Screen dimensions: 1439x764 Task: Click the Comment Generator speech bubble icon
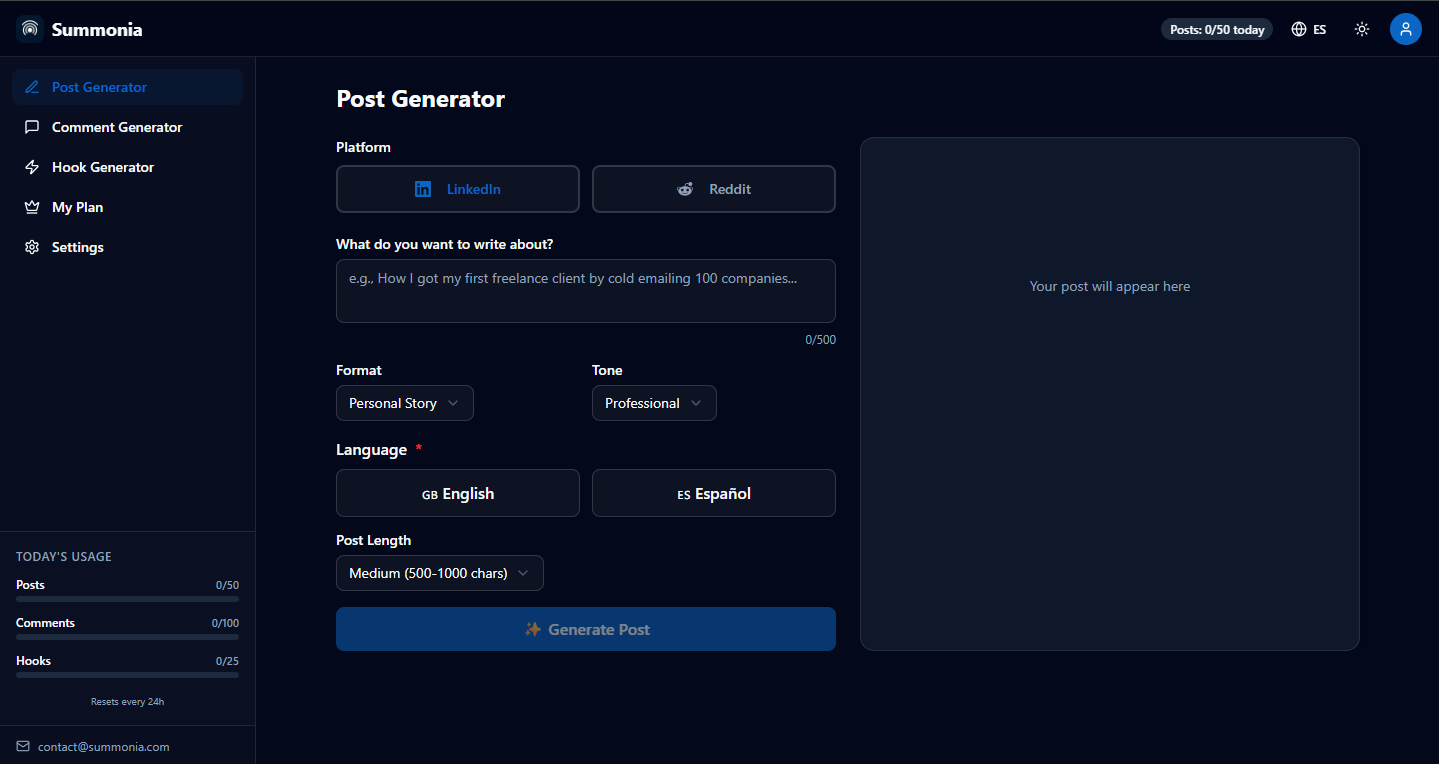point(32,127)
